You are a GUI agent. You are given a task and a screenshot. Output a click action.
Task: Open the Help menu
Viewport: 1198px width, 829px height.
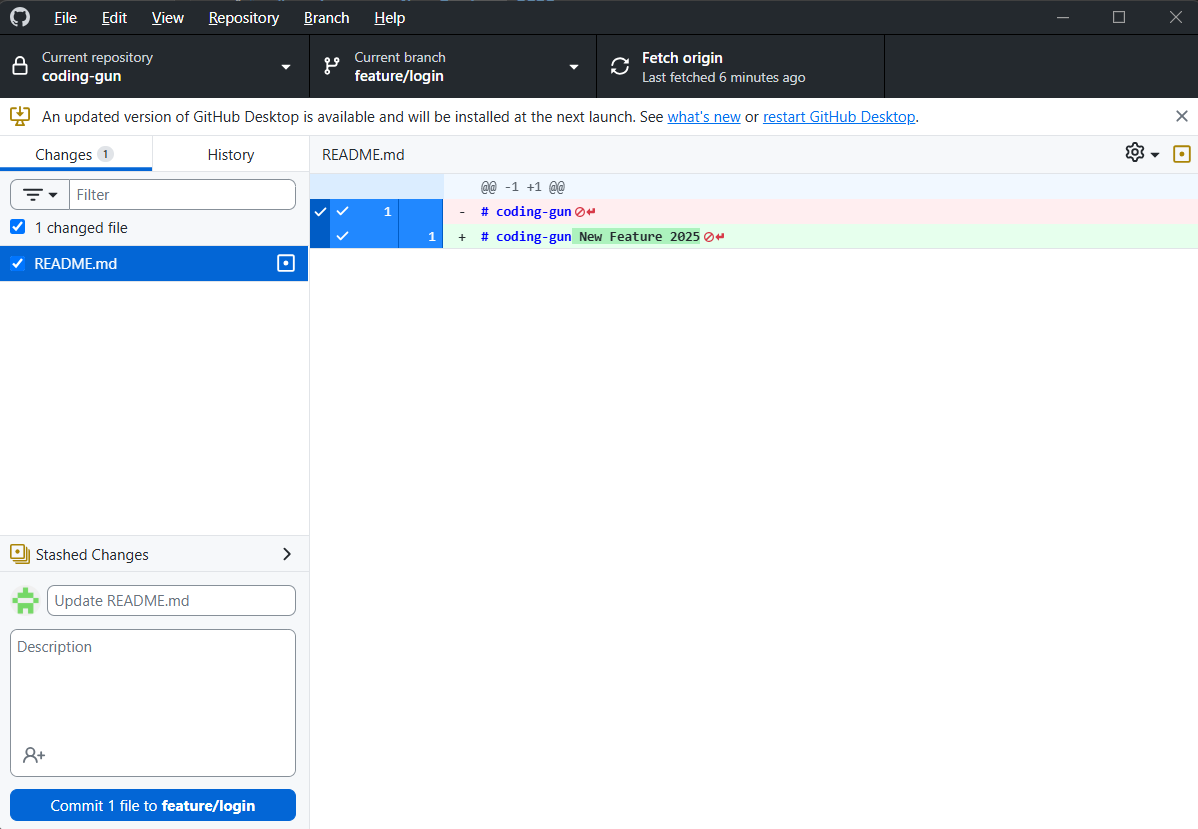390,18
